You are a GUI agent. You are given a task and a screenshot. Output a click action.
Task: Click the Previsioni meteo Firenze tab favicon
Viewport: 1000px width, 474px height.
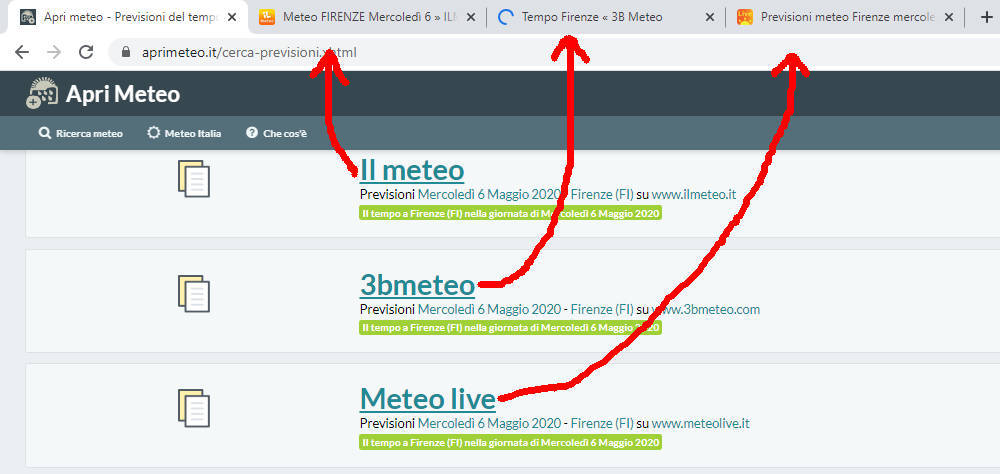[x=744, y=17]
